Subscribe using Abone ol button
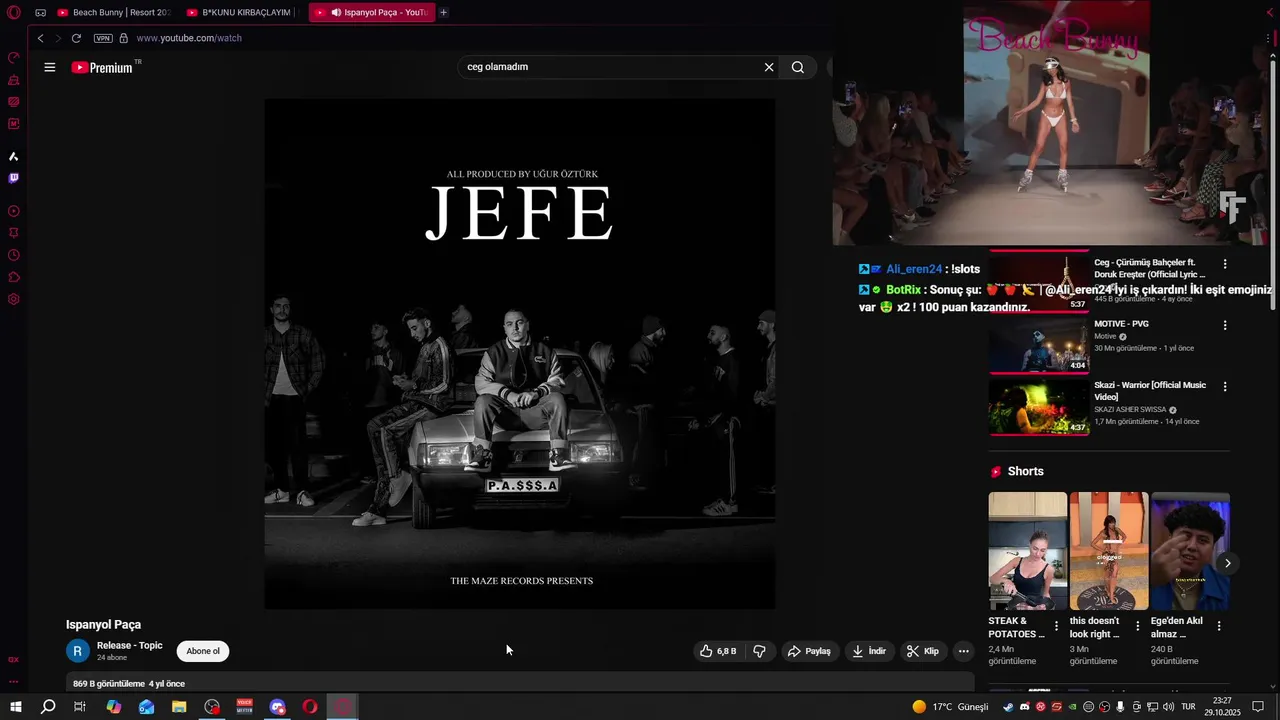 [203, 651]
